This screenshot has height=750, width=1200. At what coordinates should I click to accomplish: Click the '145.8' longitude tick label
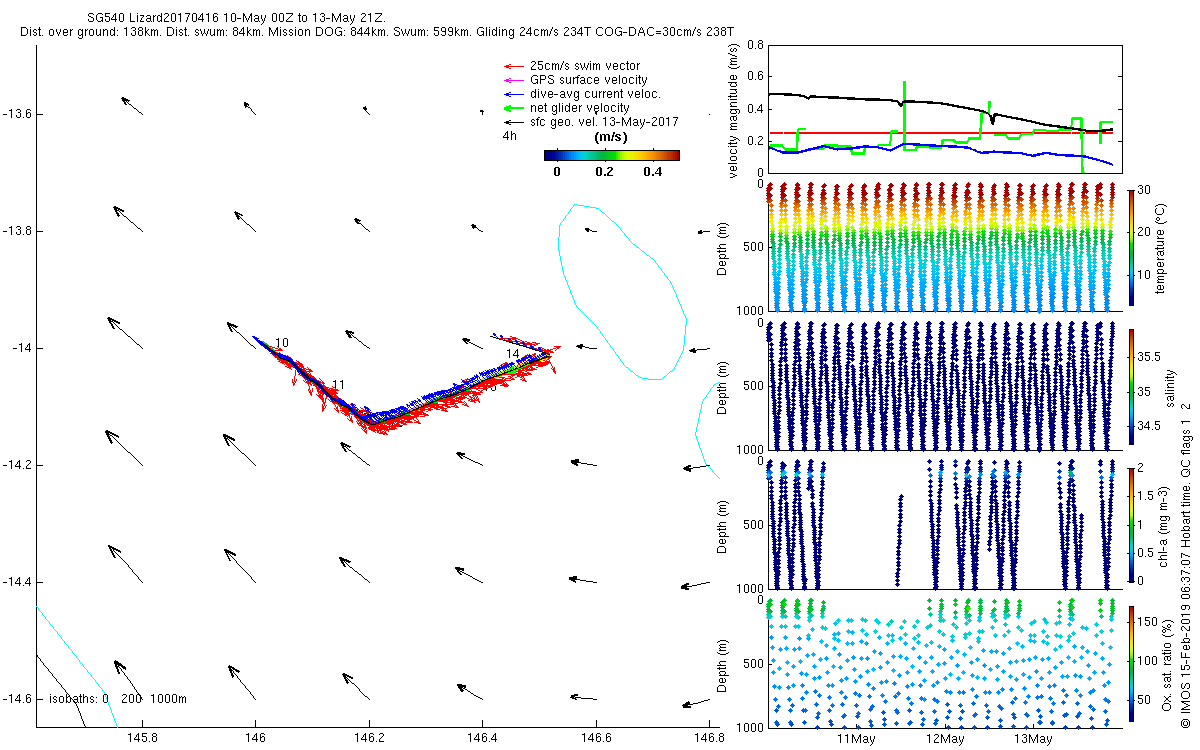(x=142, y=738)
